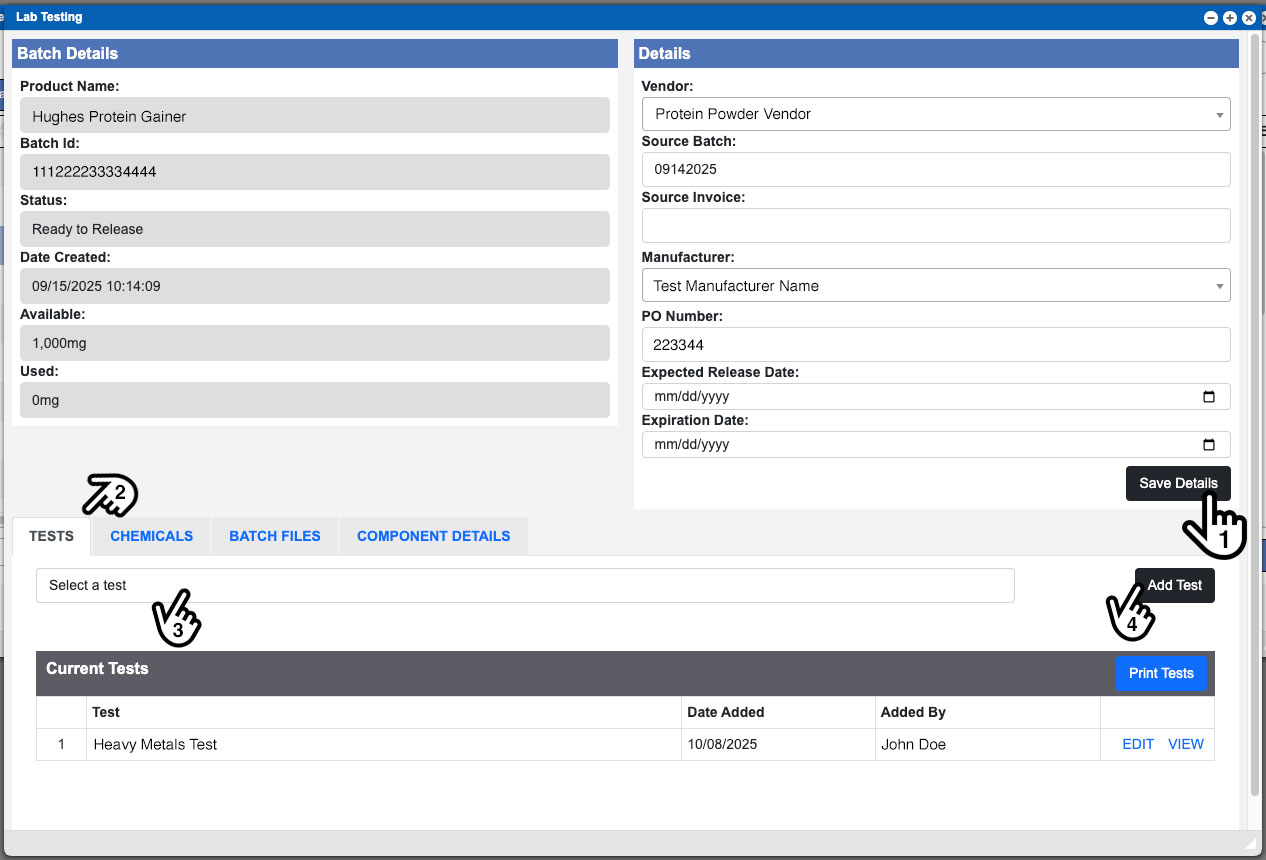Click the Print Tests button
1266x860 pixels.
(1160, 673)
